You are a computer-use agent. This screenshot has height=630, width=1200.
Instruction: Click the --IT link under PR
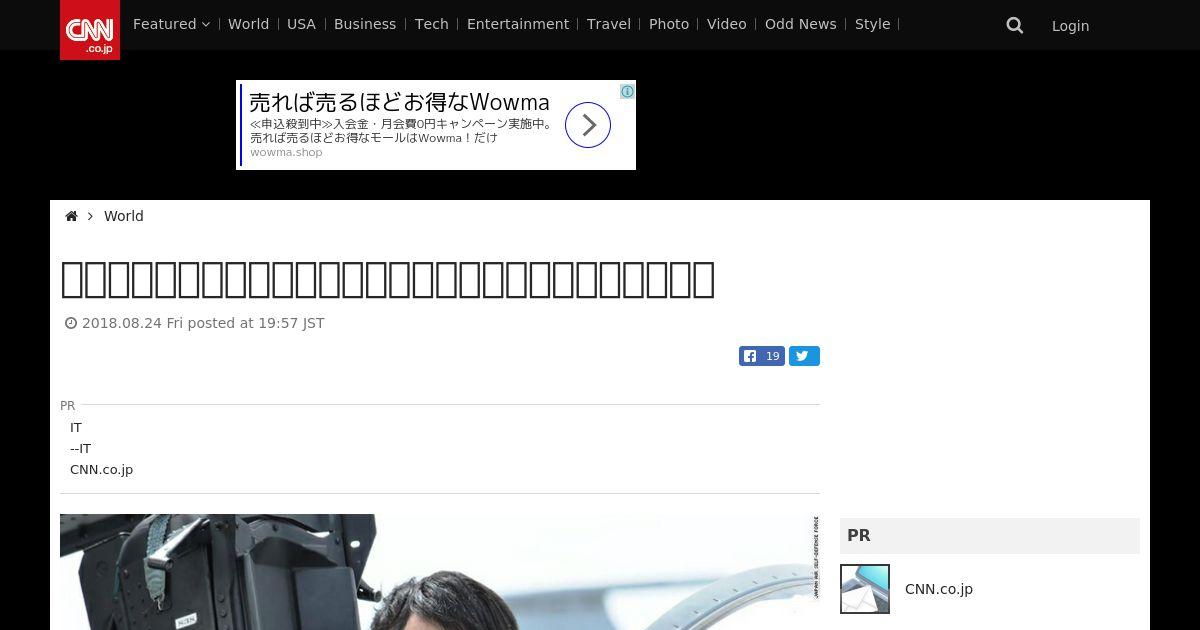click(81, 448)
